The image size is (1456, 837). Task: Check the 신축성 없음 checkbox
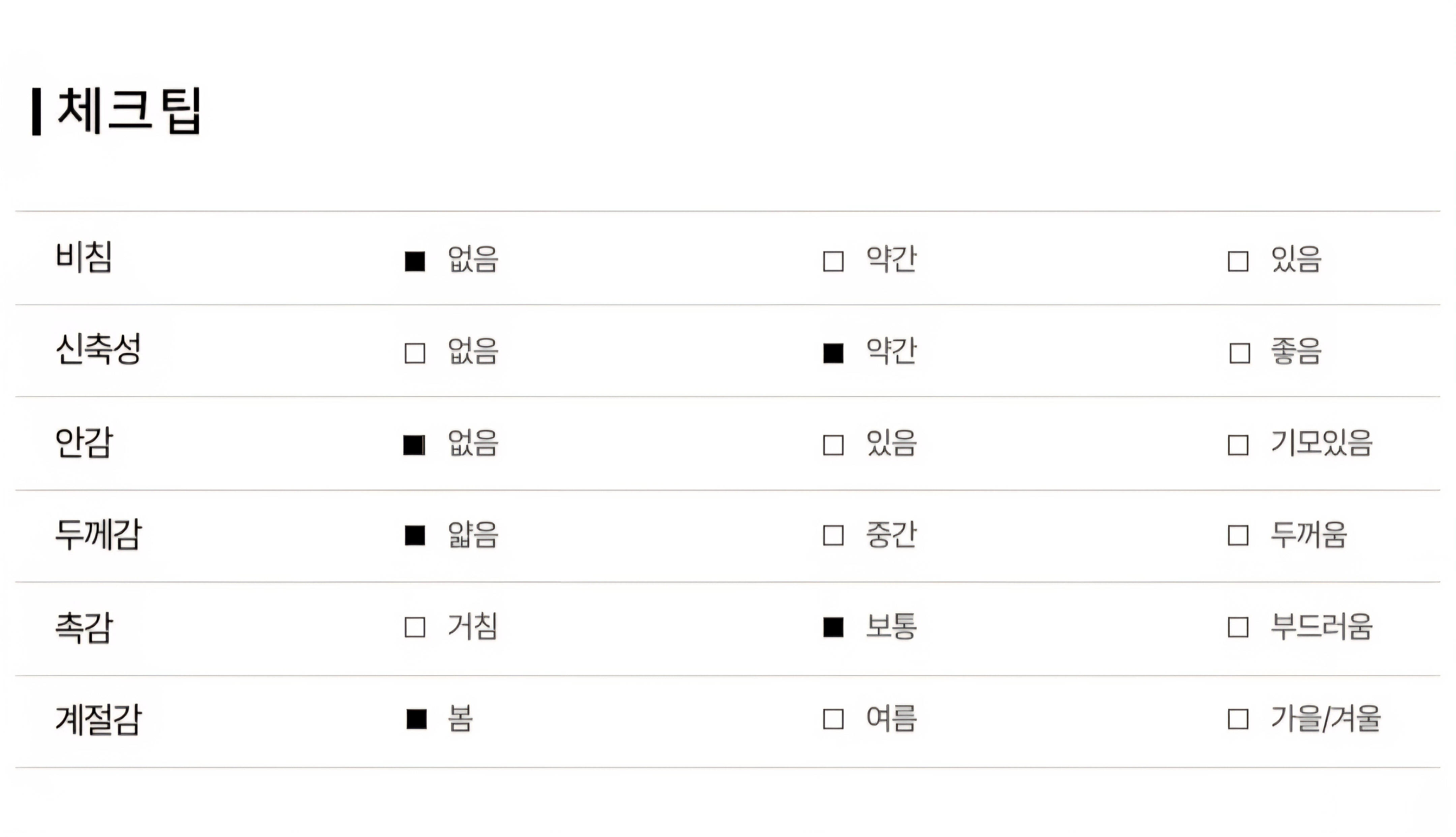click(415, 353)
